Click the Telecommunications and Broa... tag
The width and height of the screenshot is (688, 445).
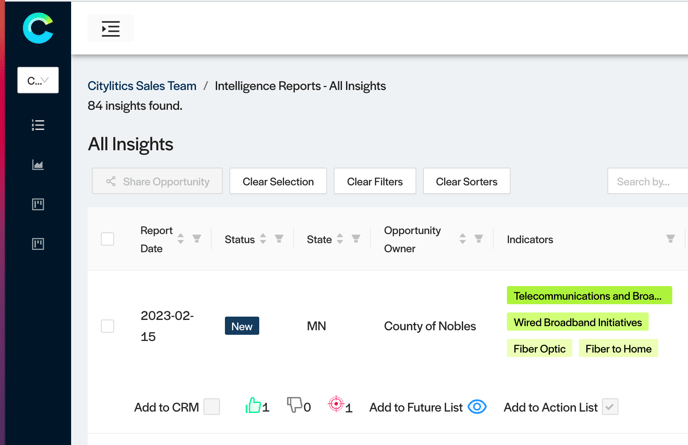589,295
